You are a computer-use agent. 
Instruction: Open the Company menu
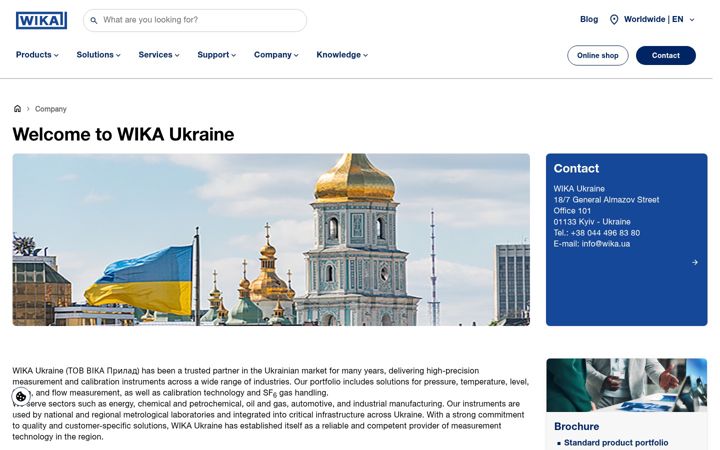point(276,55)
